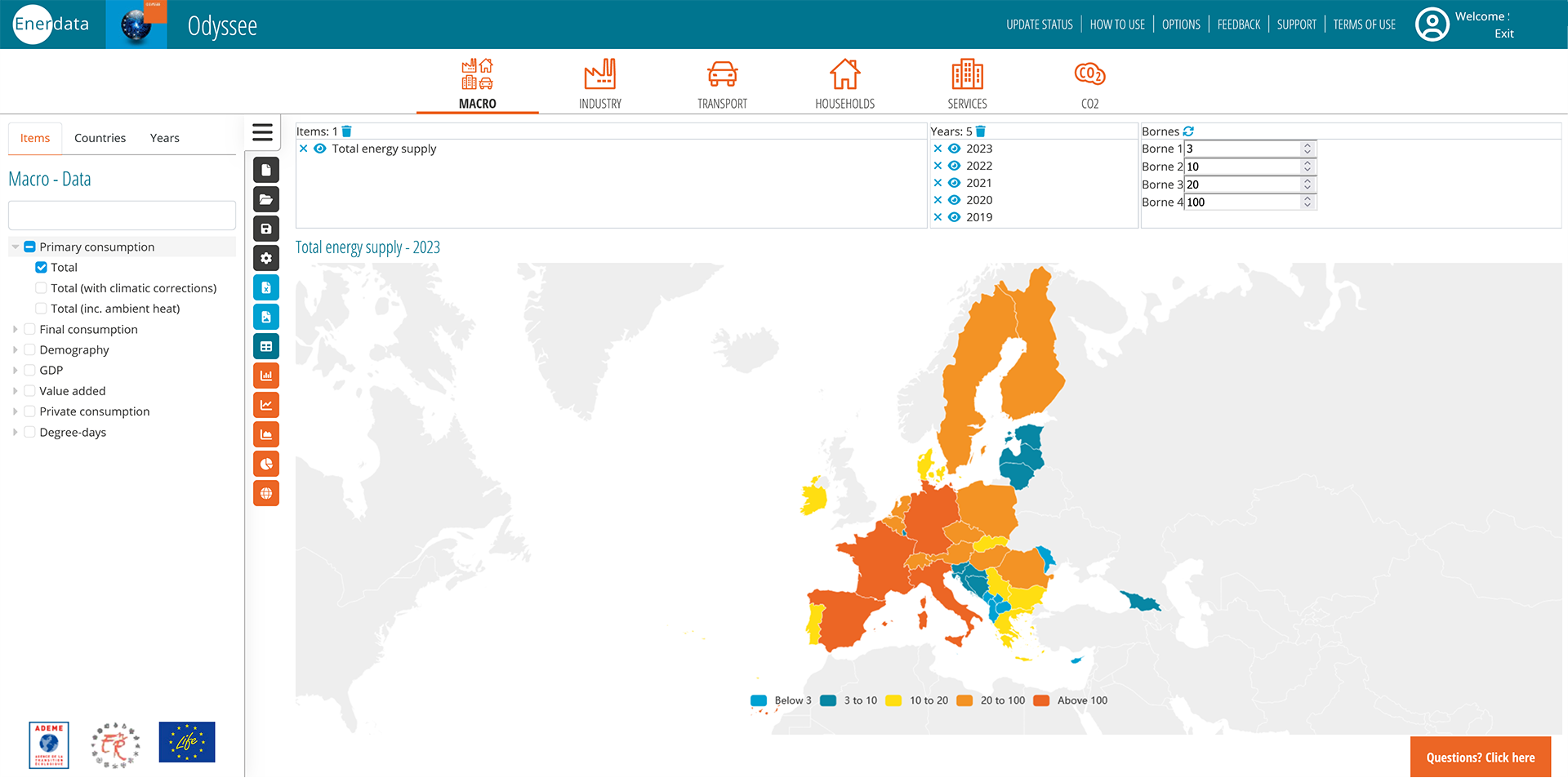Click the Above 100 legend color swatch
The height and width of the screenshot is (778, 1568).
point(1041,700)
